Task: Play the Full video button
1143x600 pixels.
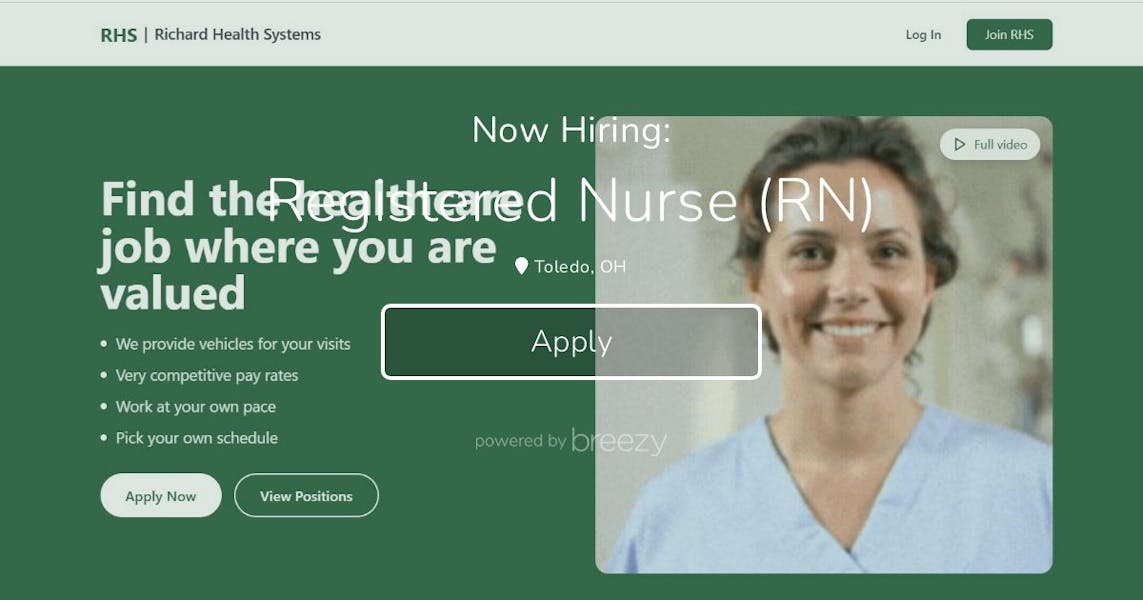Action: tap(990, 144)
